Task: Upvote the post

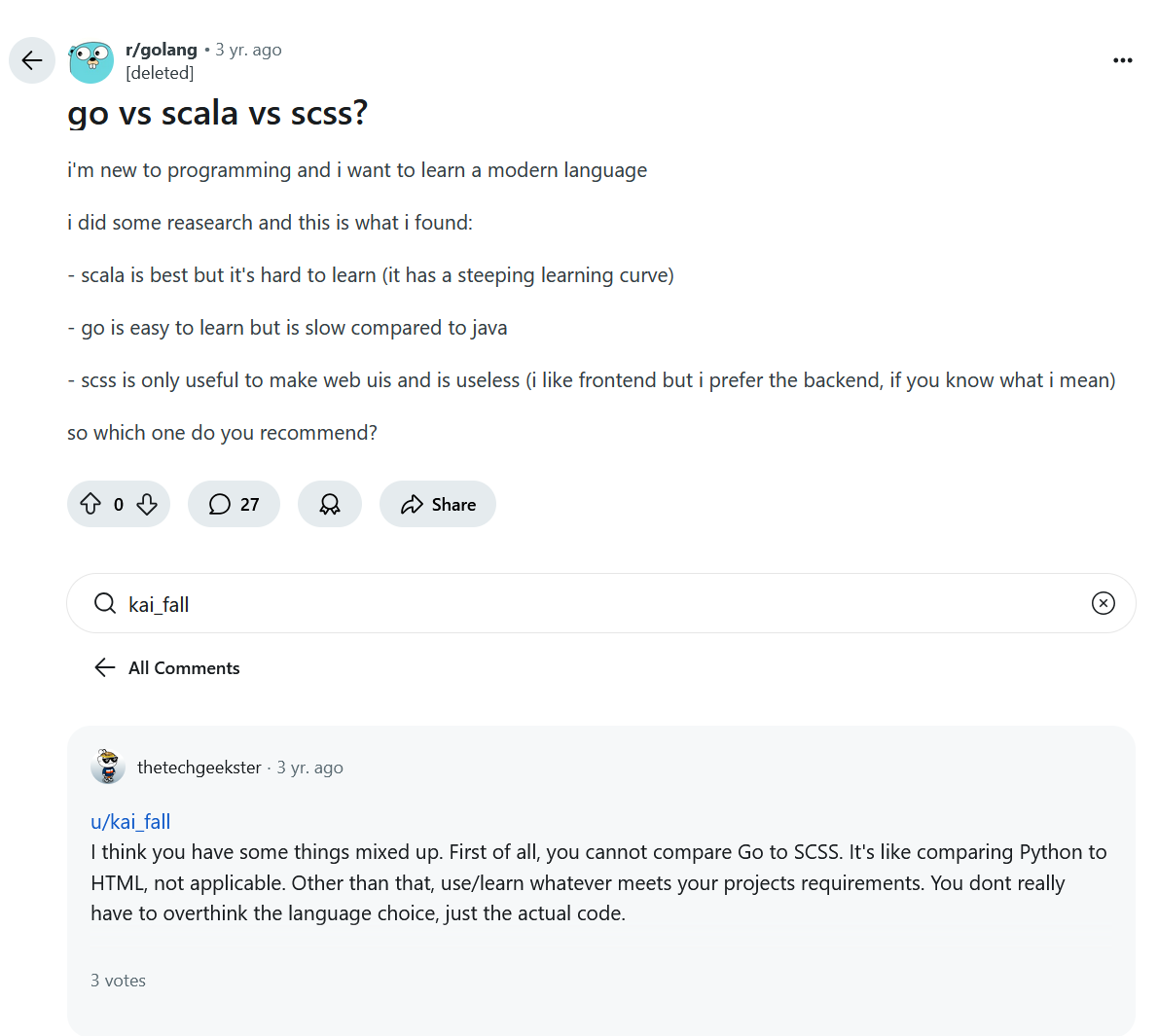Action: 90,504
